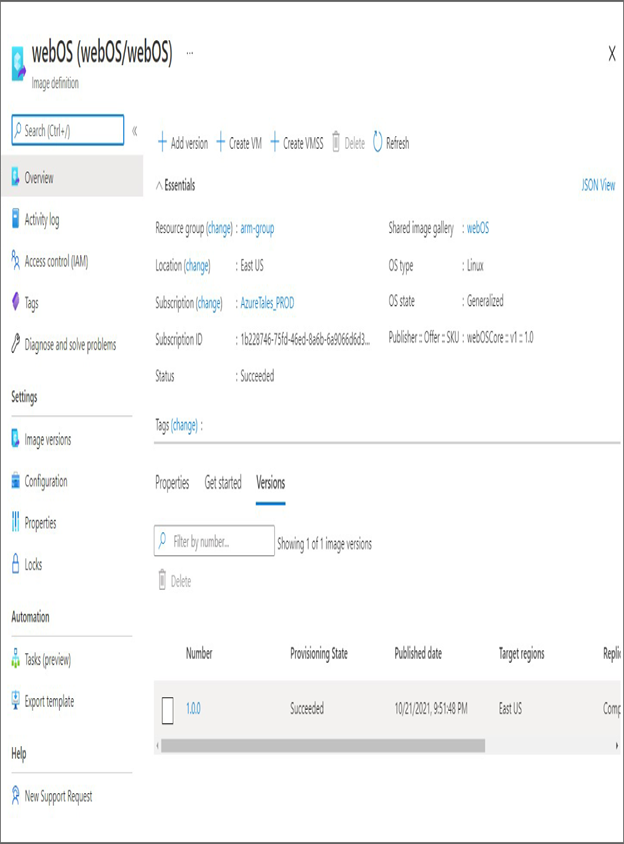Open version 1.0.0 link
Screen dimensions: 624x844
[193, 708]
